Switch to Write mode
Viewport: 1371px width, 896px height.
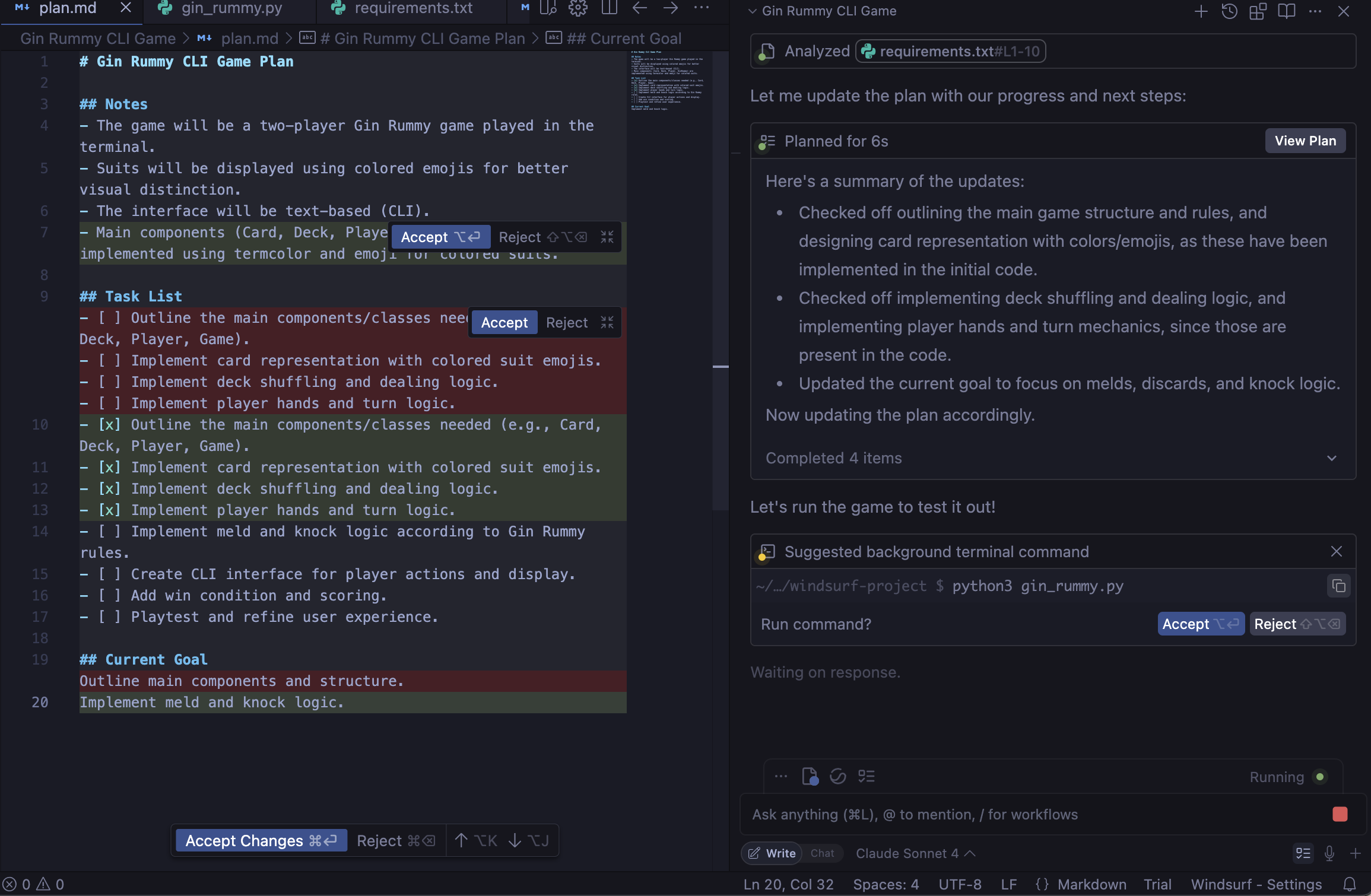coord(772,853)
